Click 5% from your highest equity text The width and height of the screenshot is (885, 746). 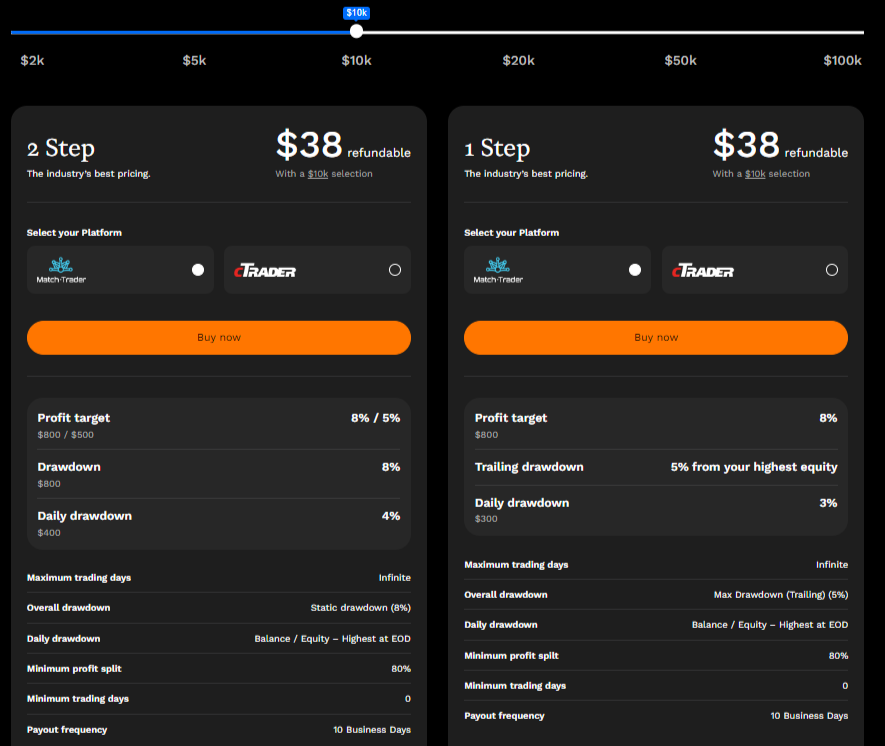[x=753, y=467]
